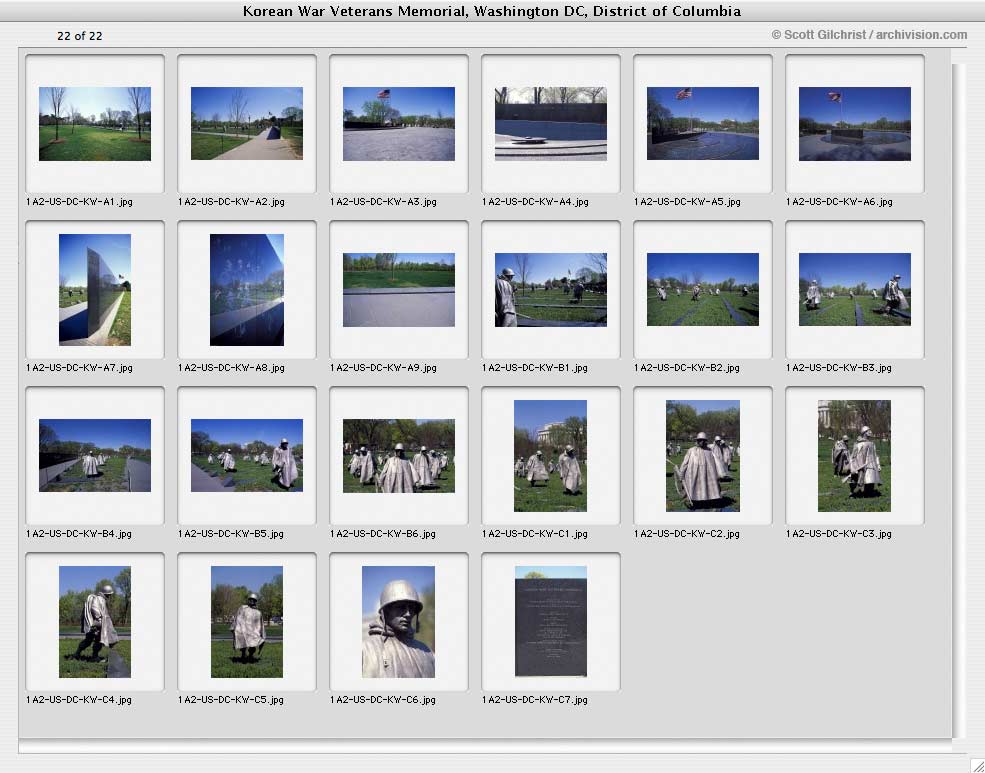The width and height of the screenshot is (985, 773).
Task: Click the file name 1A2-US-DC-KW-A1.jpg label
Action: tap(79, 202)
